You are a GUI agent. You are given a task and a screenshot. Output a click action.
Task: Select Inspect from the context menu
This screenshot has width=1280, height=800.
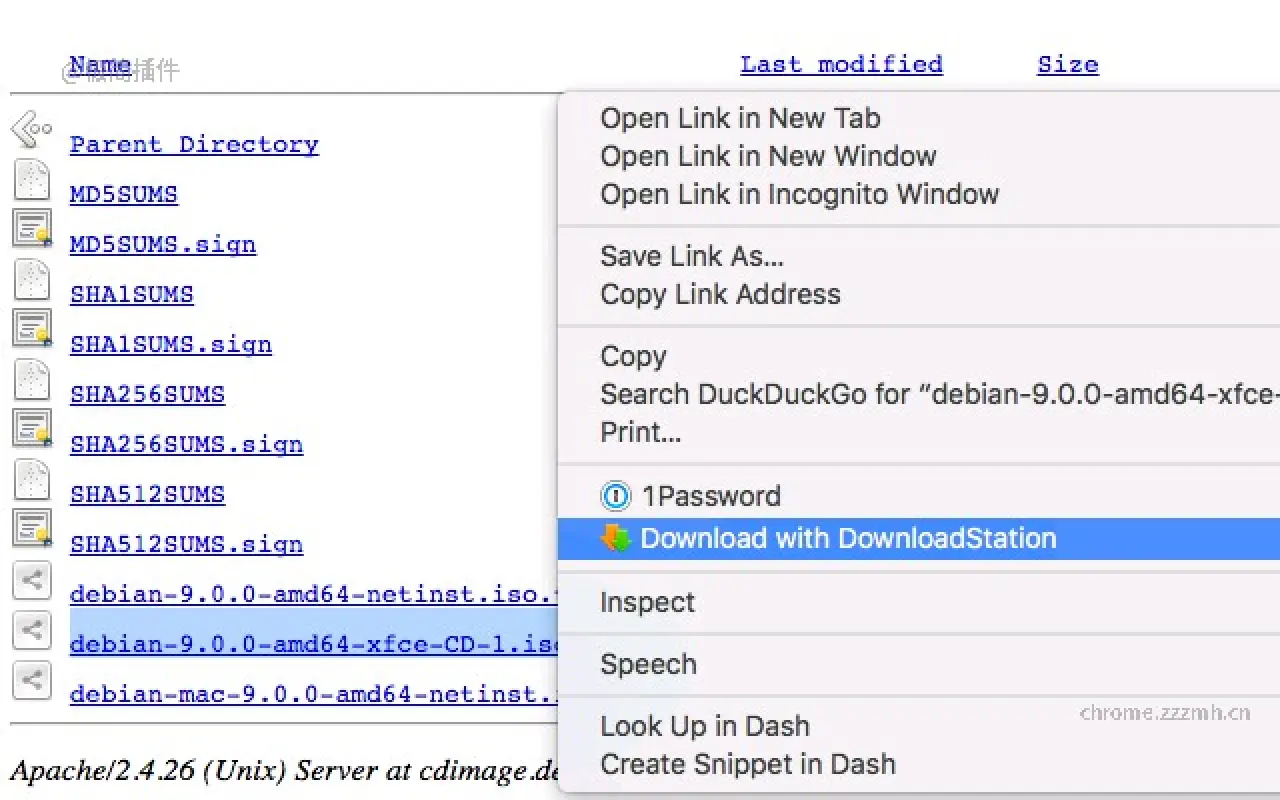[x=646, y=602]
